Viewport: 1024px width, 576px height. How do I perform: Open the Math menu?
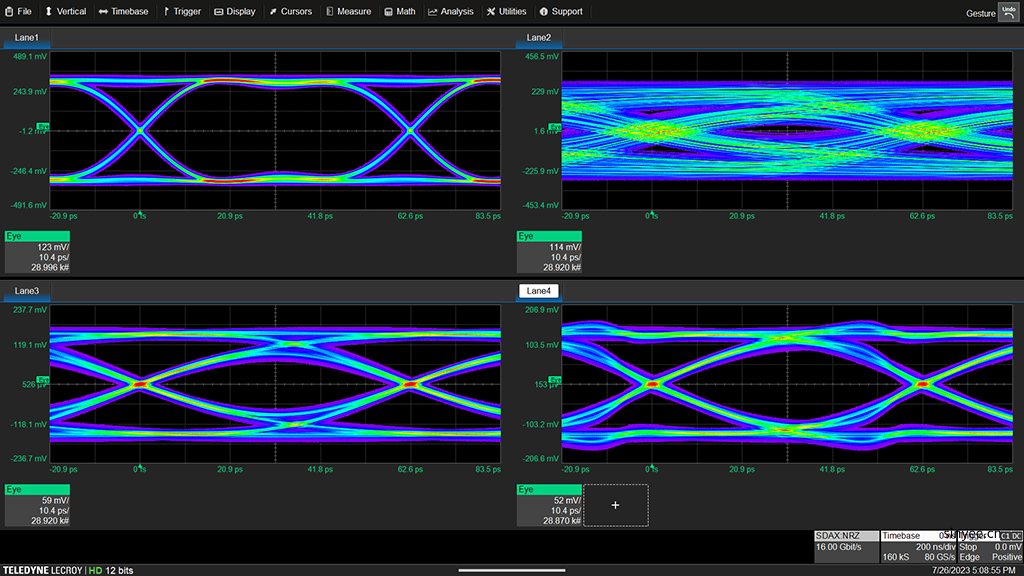point(400,12)
